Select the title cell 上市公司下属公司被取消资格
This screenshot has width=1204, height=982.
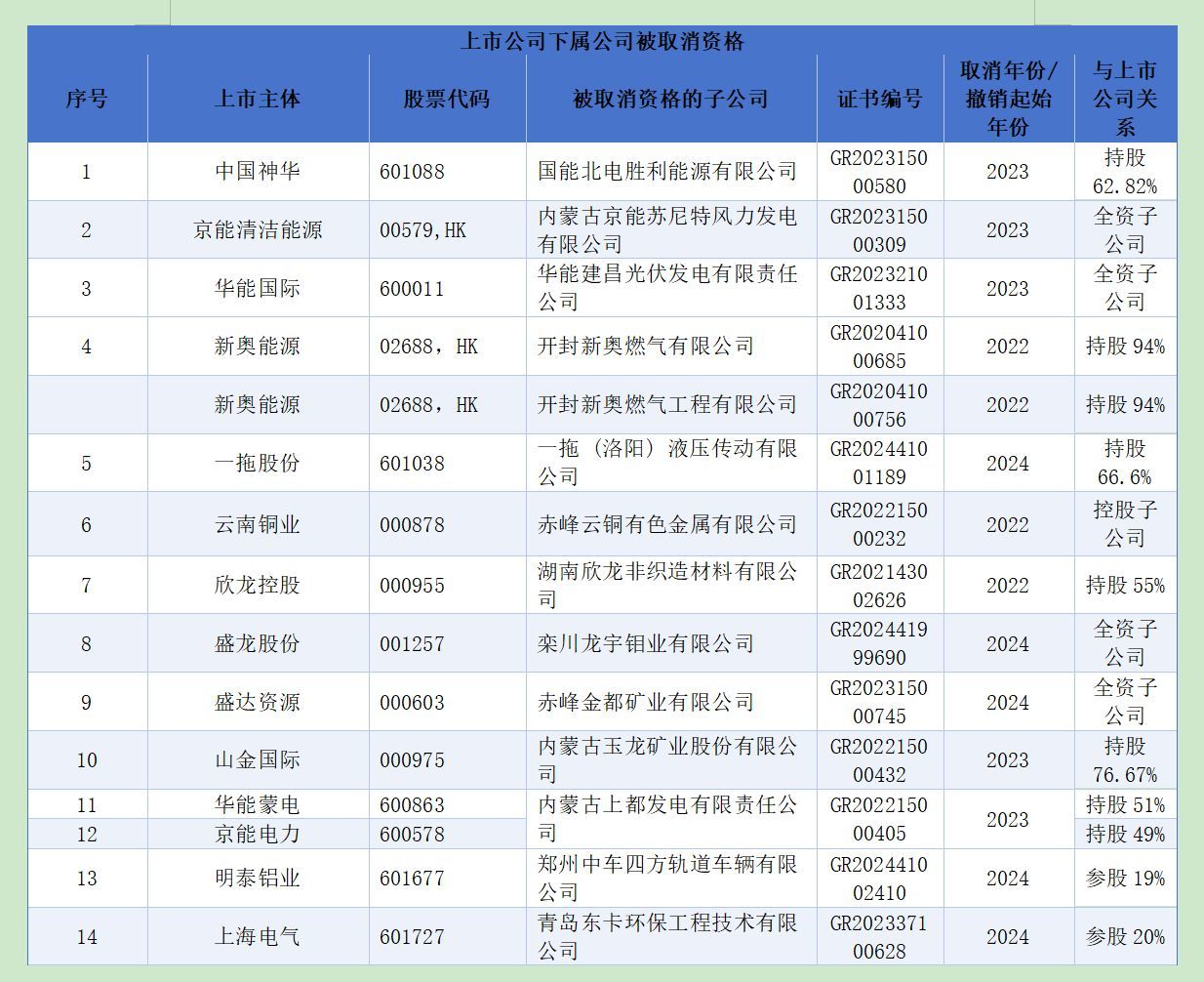[602, 41]
